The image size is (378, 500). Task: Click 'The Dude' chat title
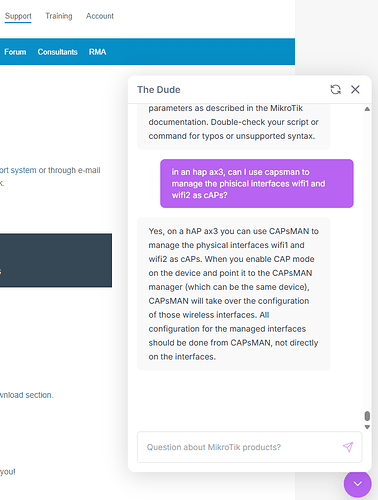(x=159, y=90)
